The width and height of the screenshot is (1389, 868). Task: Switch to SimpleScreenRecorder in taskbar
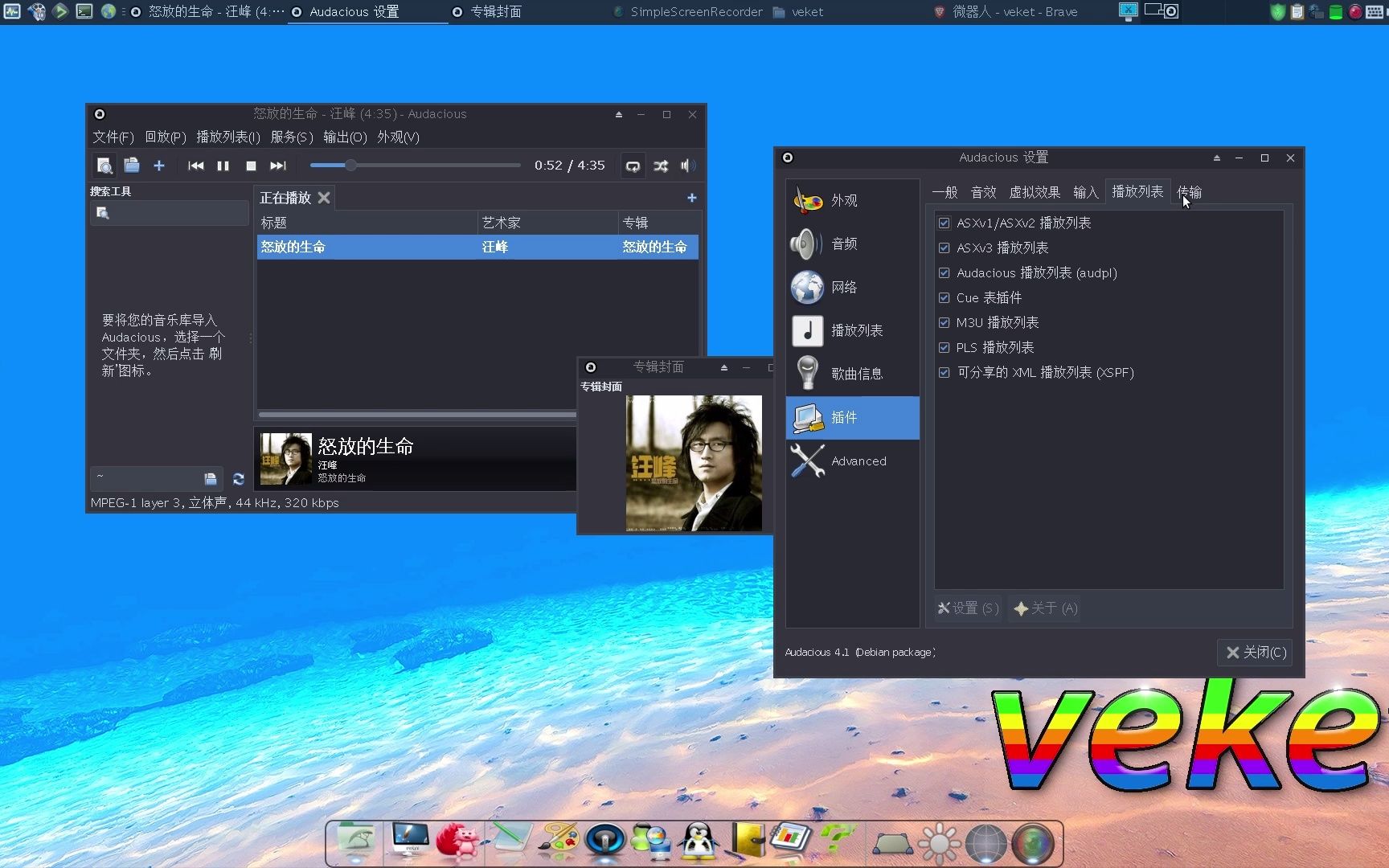click(688, 12)
